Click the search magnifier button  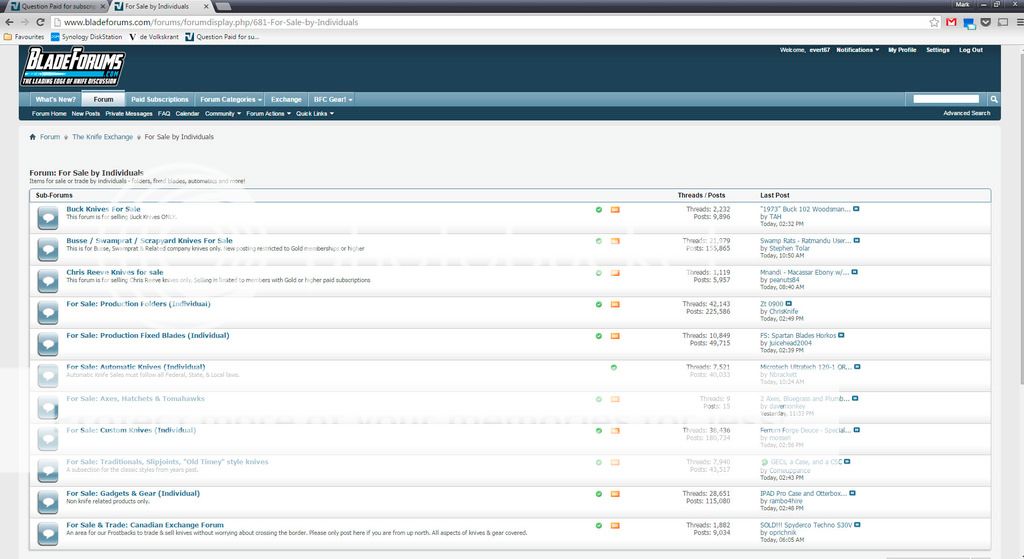[x=993, y=99]
